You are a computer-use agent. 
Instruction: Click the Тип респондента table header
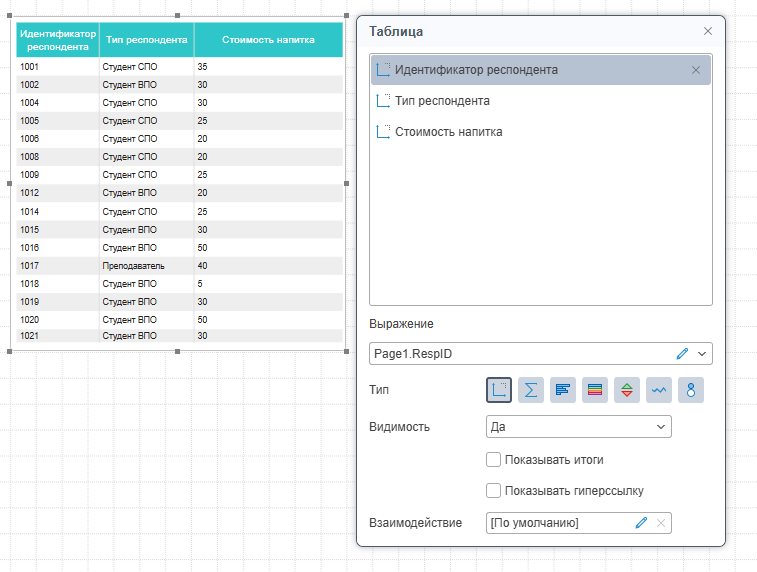coord(146,40)
